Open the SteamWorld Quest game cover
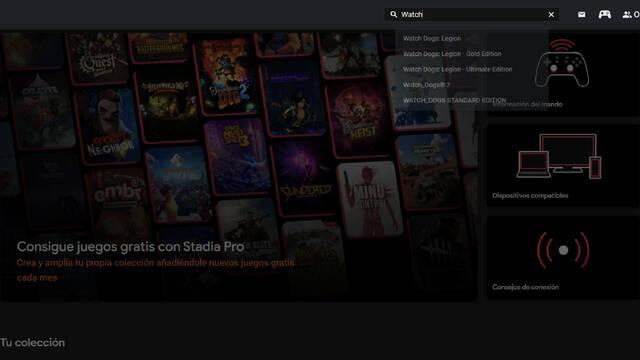 point(97,57)
